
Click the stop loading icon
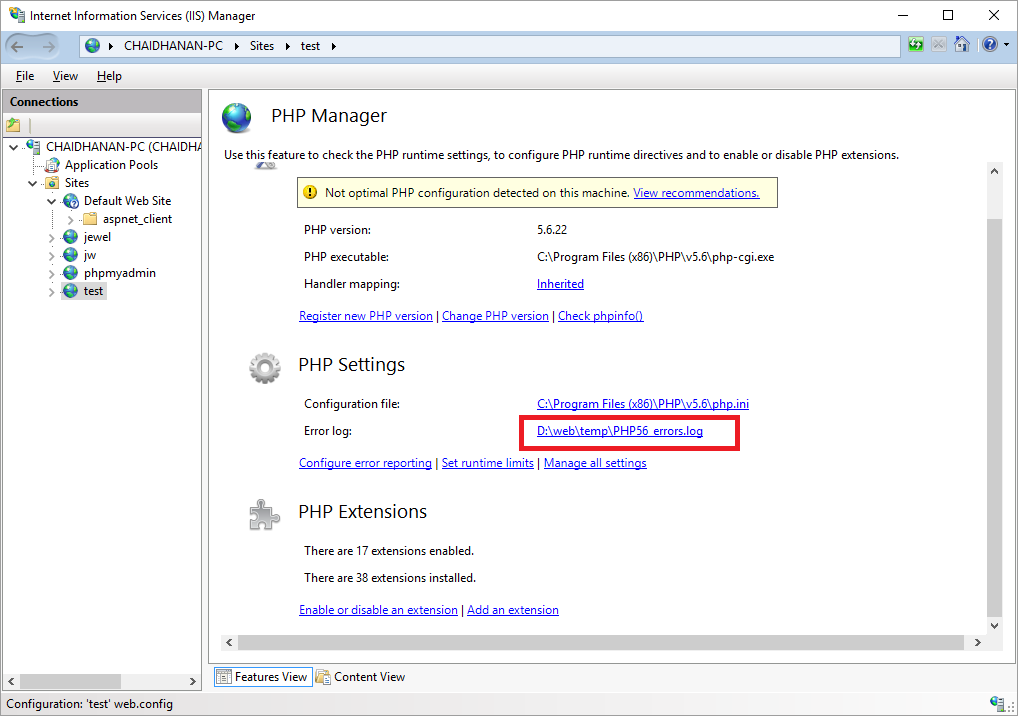[x=939, y=45]
